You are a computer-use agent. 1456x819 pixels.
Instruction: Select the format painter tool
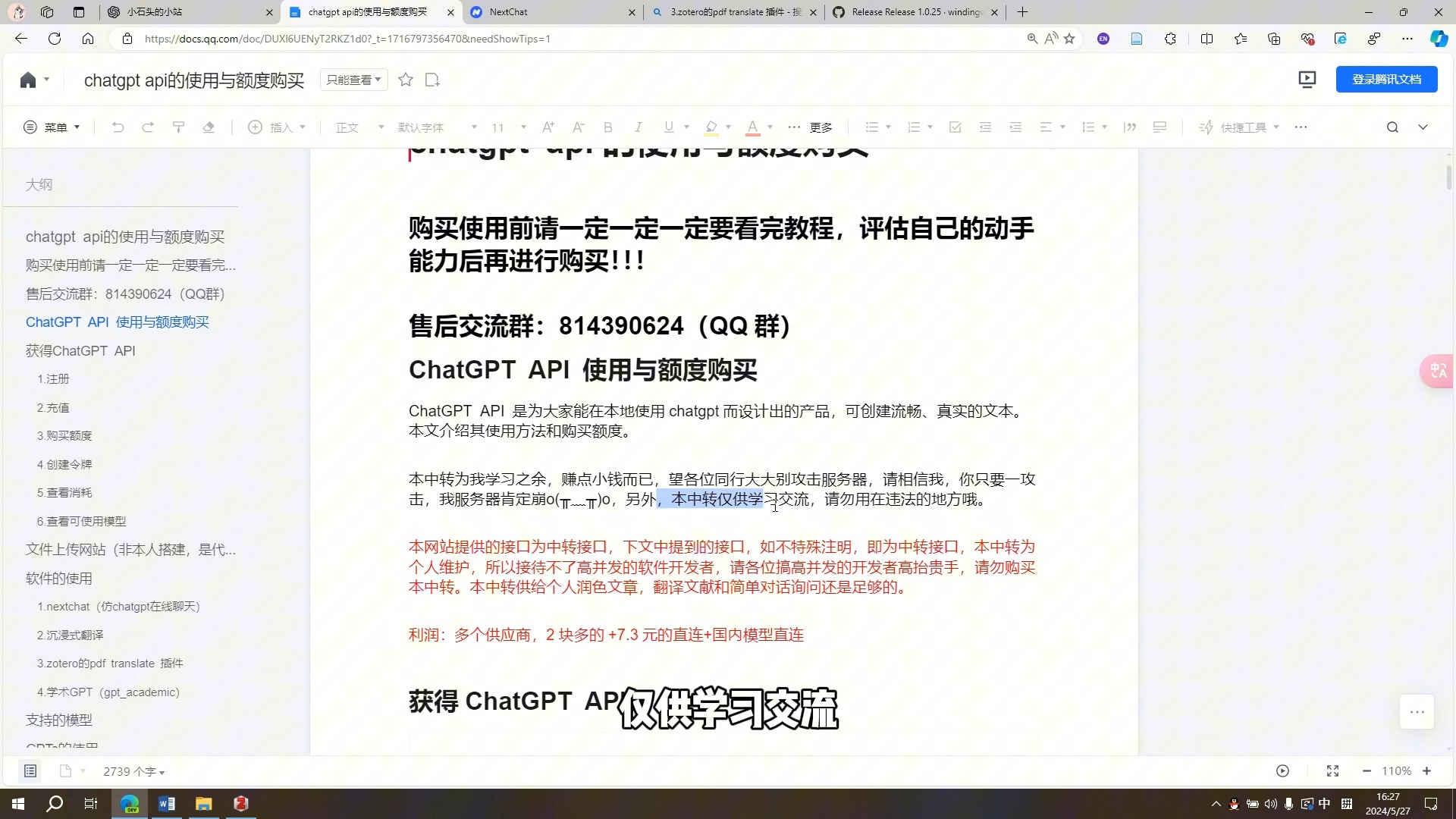click(178, 127)
